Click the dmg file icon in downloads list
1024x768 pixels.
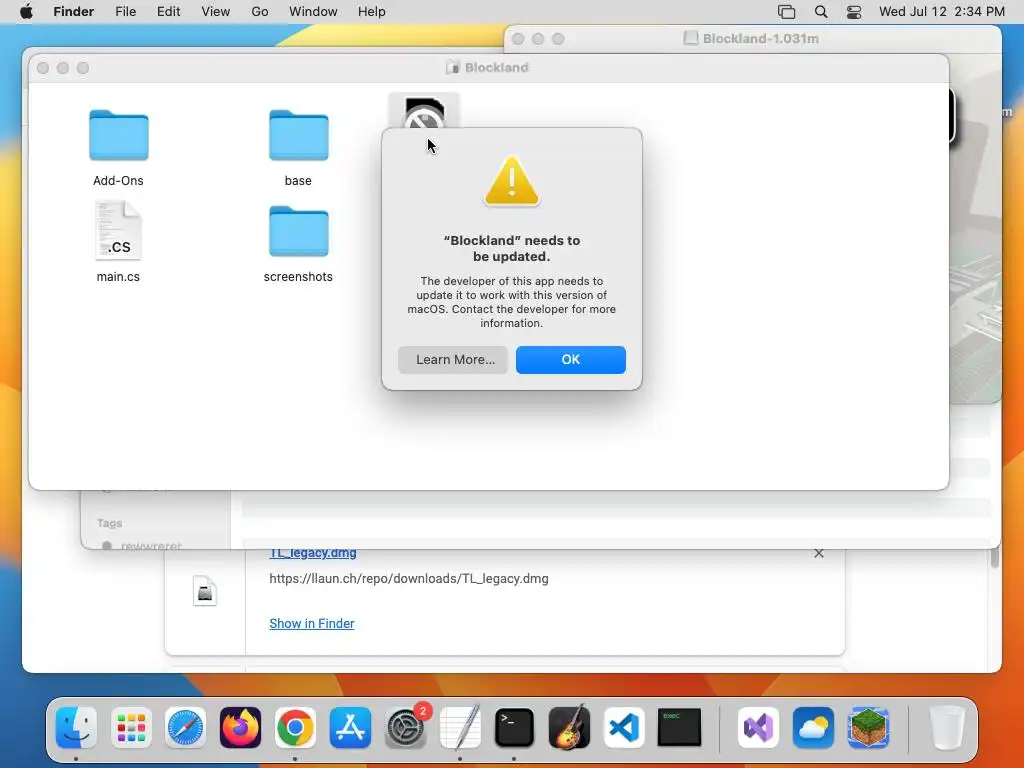(204, 591)
